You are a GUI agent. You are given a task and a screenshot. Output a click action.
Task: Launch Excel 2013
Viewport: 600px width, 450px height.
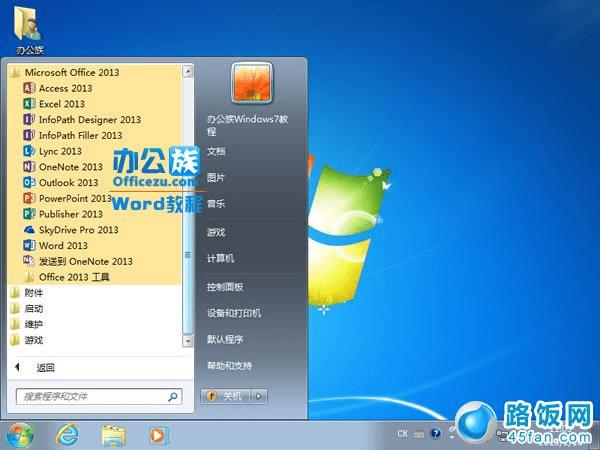pyautogui.click(x=54, y=104)
